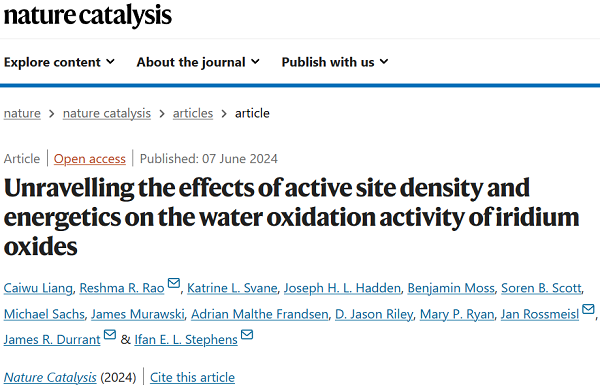Expand the Publish with us dropdown
Image resolution: width=600 pixels, height=387 pixels.
click(335, 62)
